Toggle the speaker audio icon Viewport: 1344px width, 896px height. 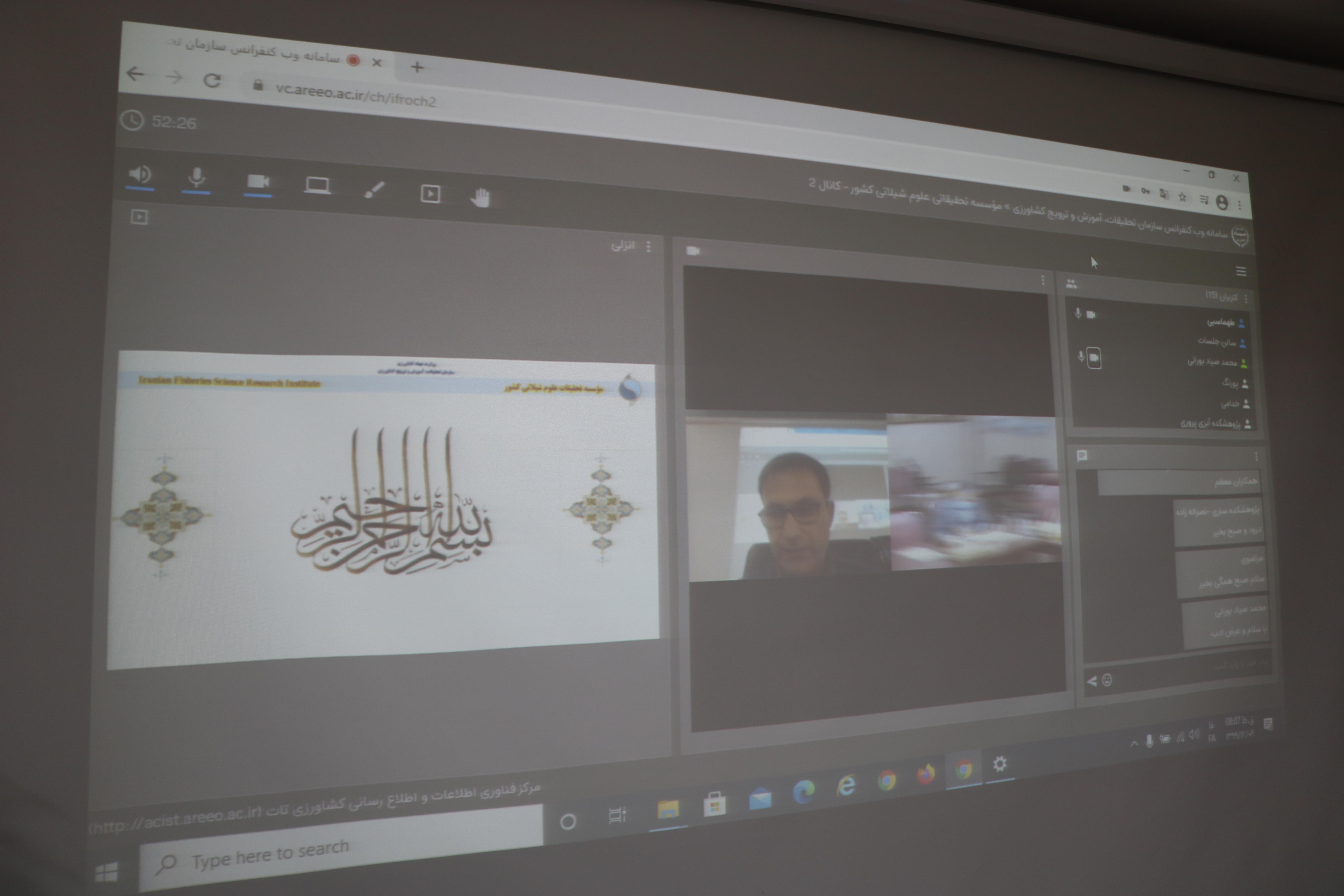pos(140,174)
